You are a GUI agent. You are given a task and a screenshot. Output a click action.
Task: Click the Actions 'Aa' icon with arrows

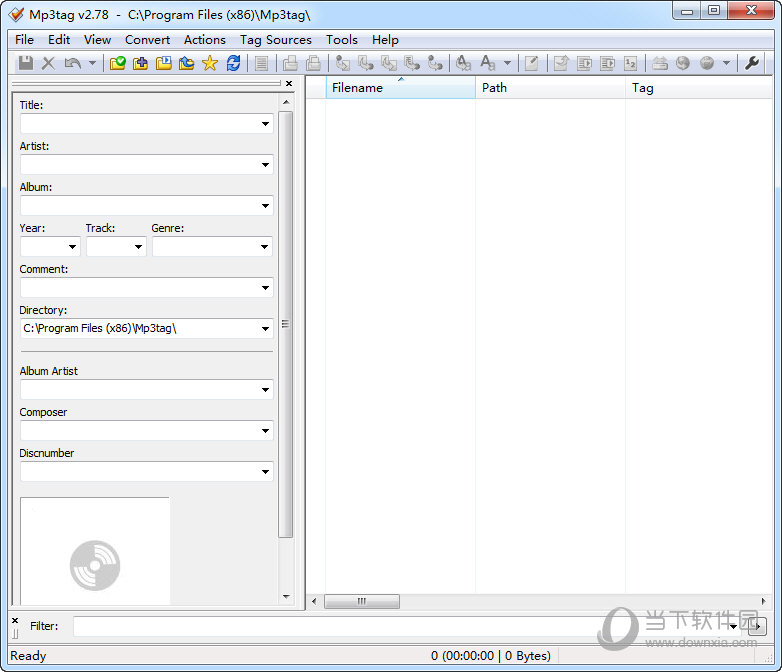pos(464,63)
